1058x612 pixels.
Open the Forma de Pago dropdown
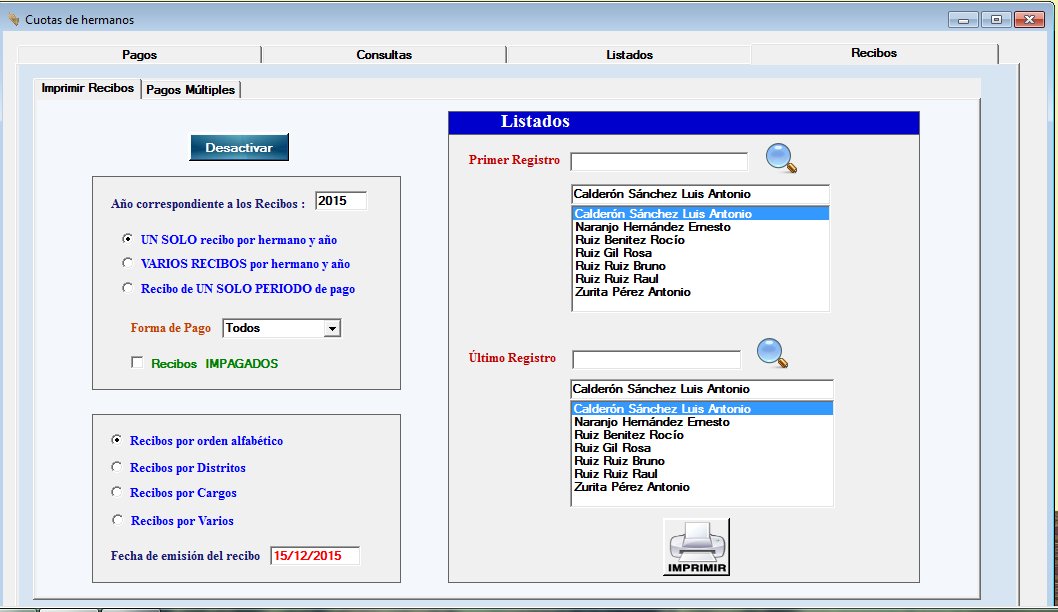coord(333,328)
